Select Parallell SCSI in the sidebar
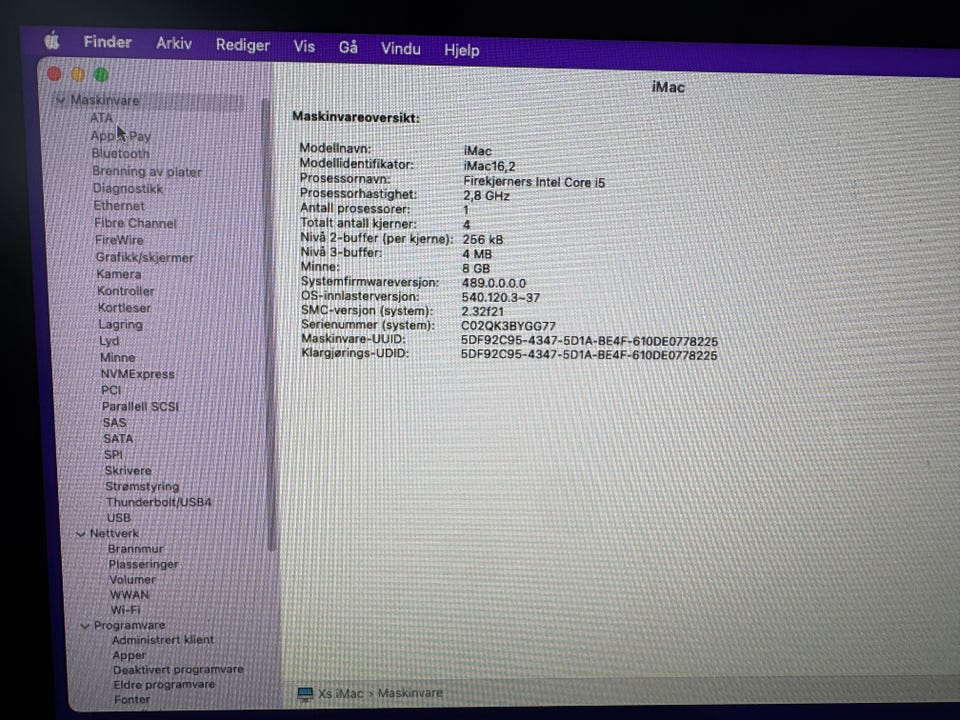The height and width of the screenshot is (720, 960). pyautogui.click(x=140, y=407)
